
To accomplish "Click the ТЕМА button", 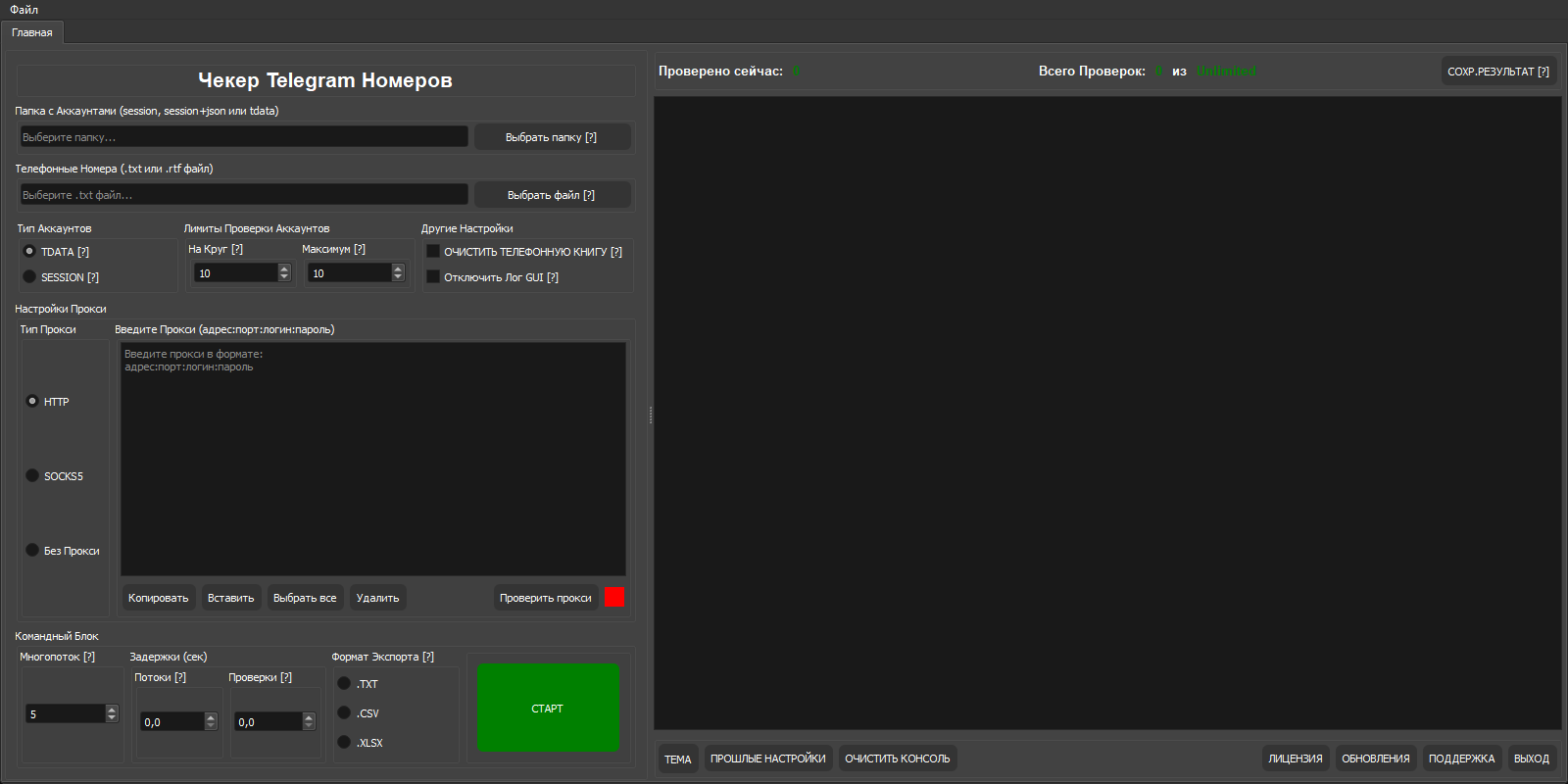I will click(x=678, y=759).
